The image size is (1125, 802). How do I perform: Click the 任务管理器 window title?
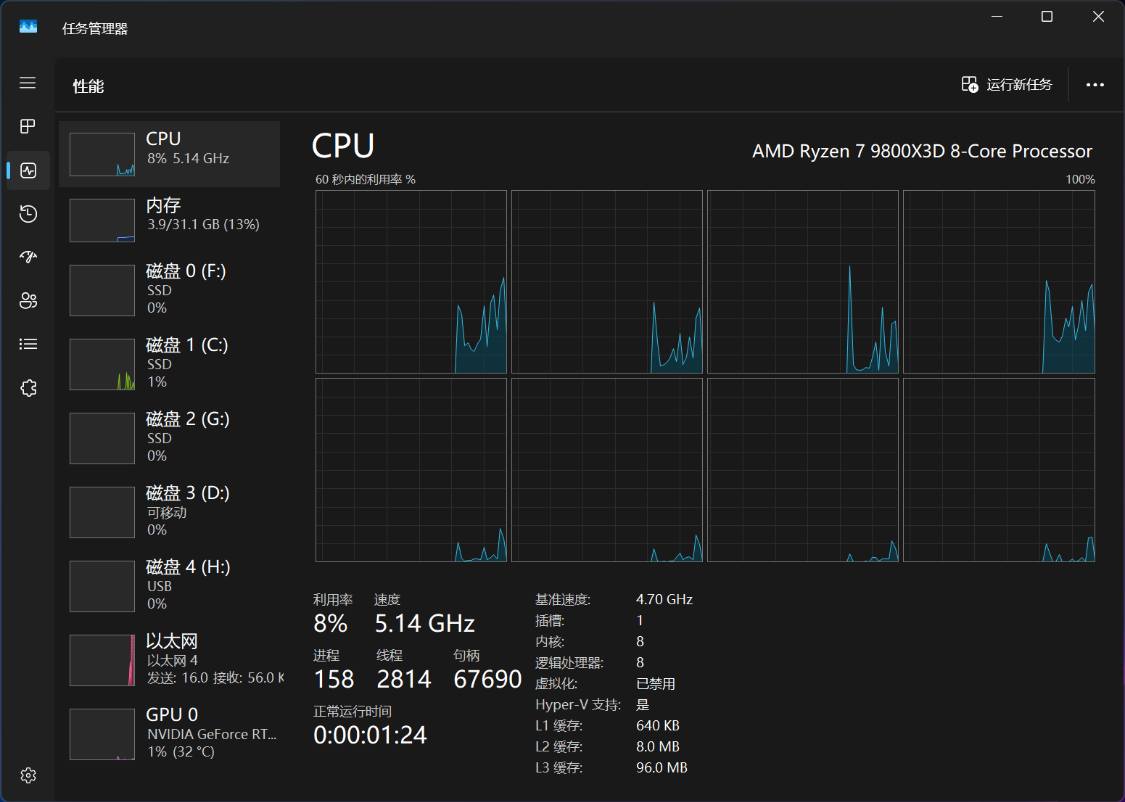95,29
